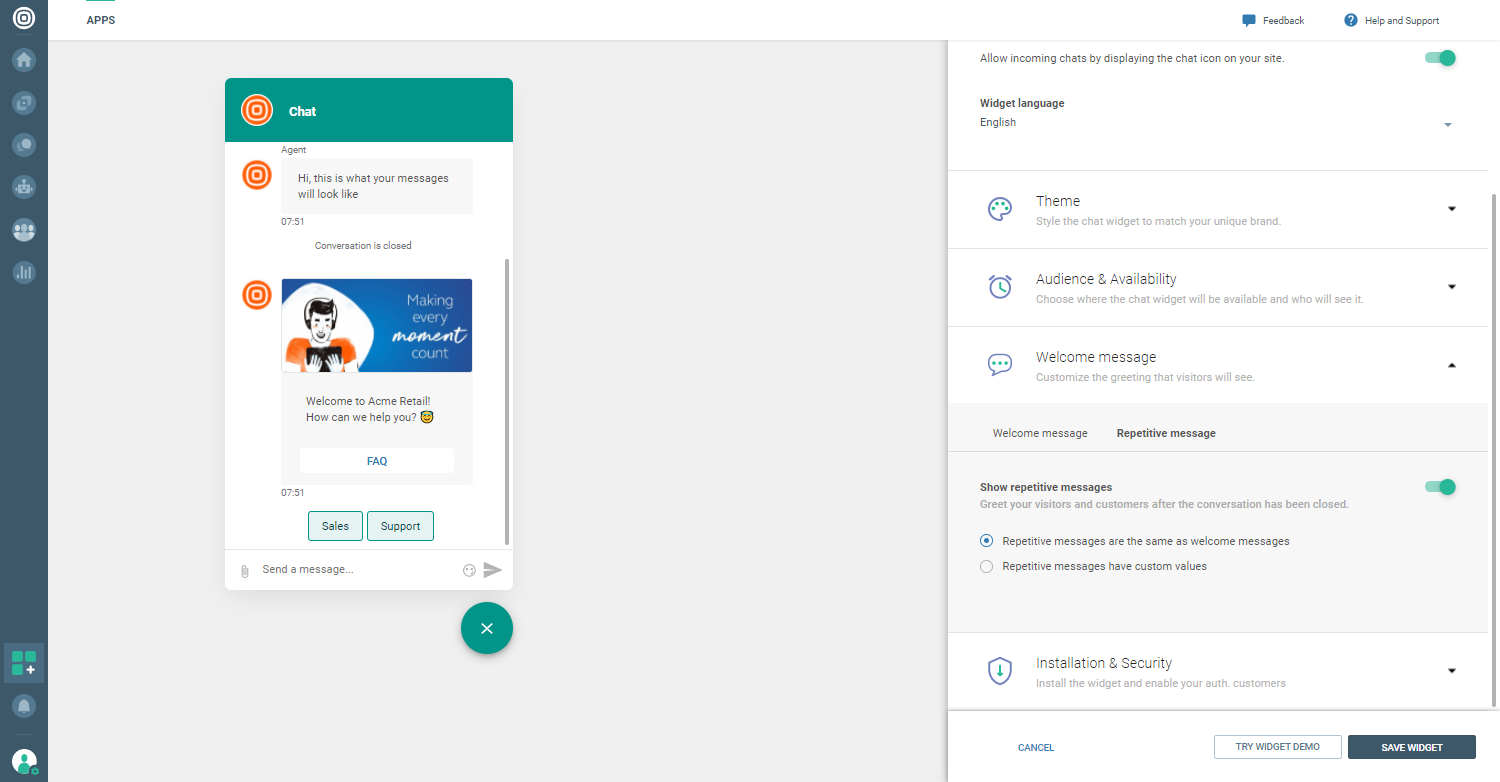
Task: Select Repetitive messages have custom values
Action: [x=986, y=566]
